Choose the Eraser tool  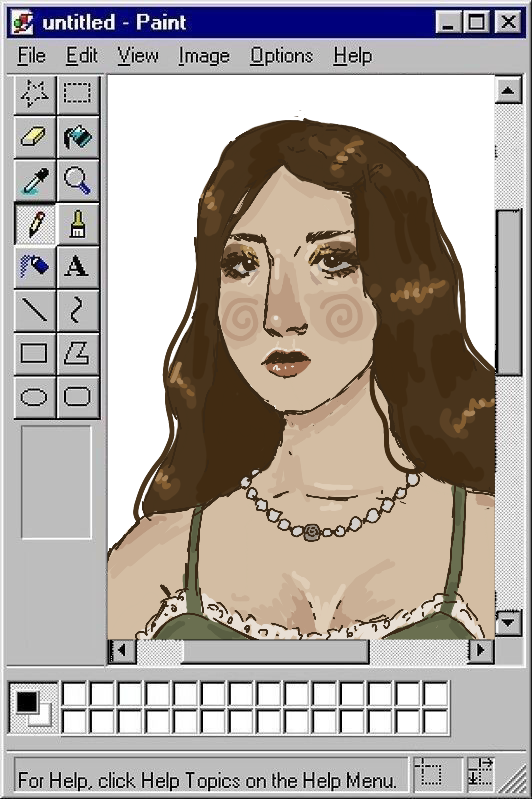coord(35,138)
